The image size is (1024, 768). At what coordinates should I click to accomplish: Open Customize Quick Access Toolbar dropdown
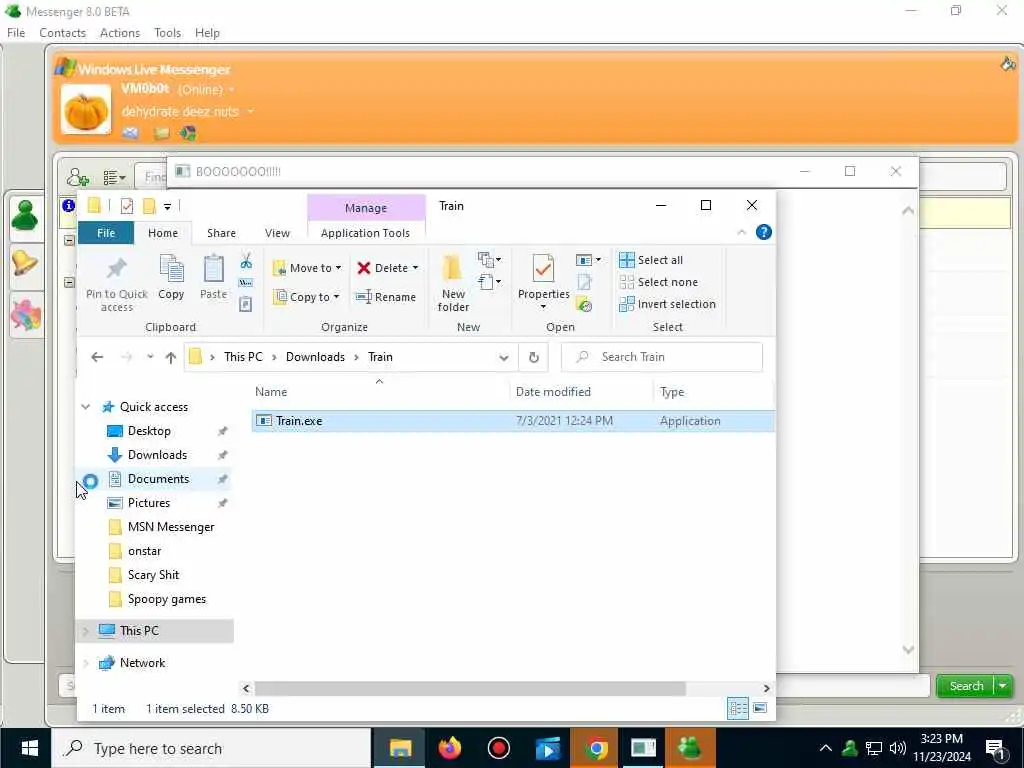click(167, 206)
